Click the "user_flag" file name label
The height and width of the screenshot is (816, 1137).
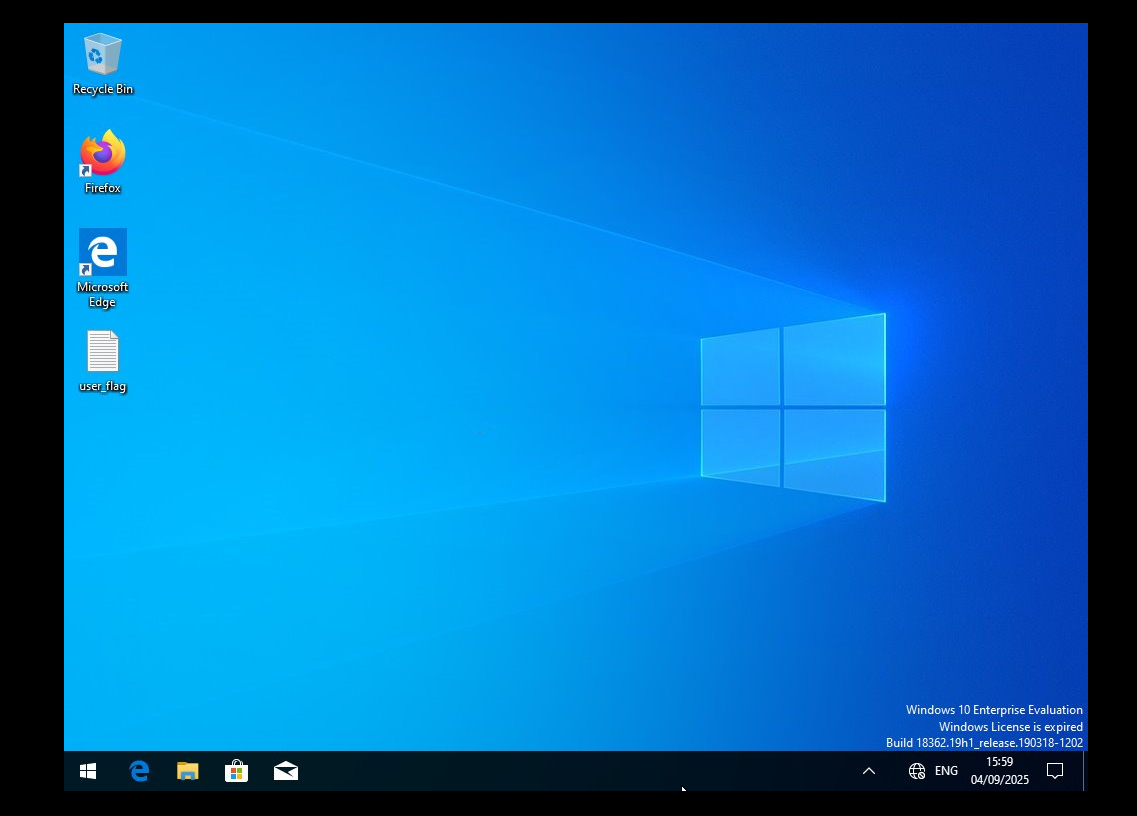(x=102, y=387)
